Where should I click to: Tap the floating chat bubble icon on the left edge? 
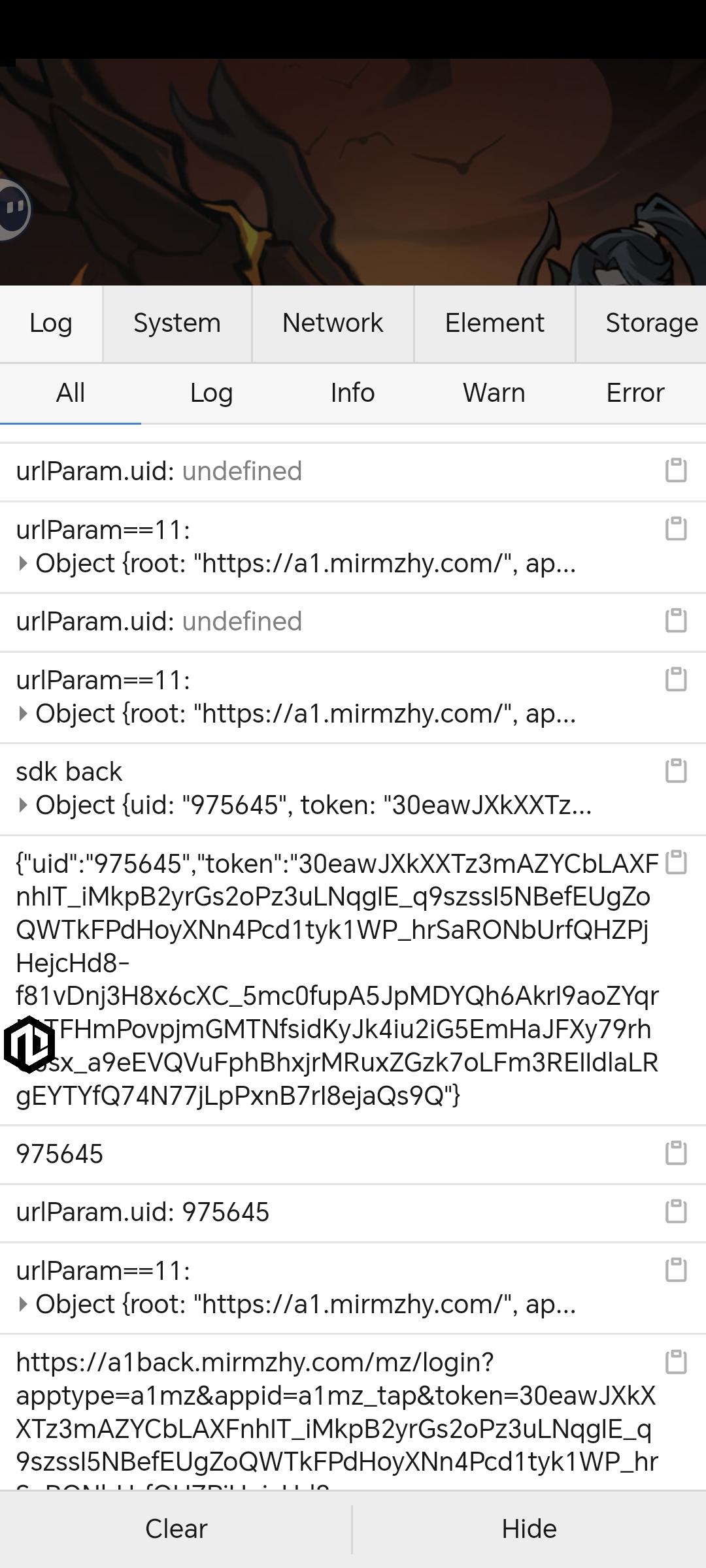pos(13,209)
